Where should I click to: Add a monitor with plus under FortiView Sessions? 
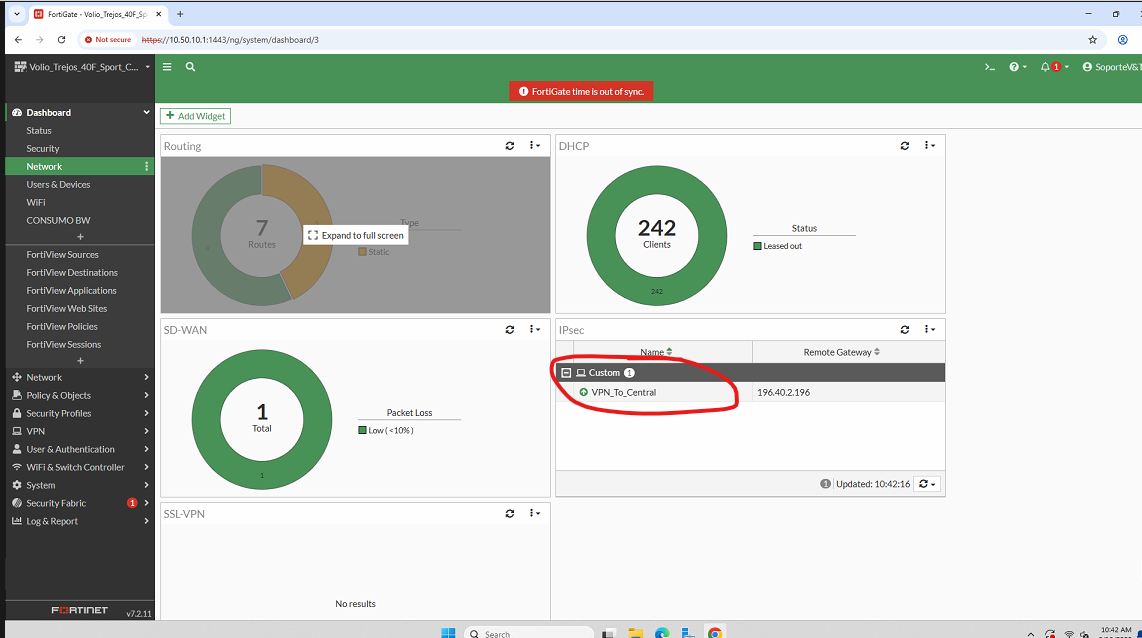(80, 361)
